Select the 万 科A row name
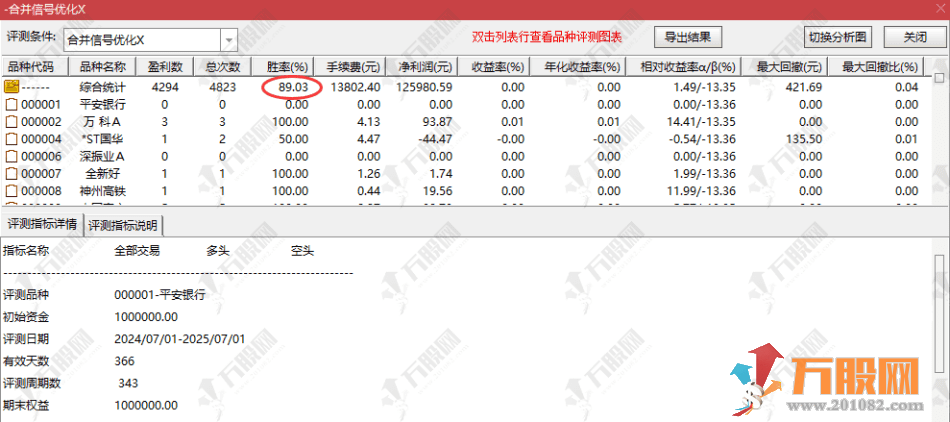This screenshot has height=422, width=950. click(102, 122)
